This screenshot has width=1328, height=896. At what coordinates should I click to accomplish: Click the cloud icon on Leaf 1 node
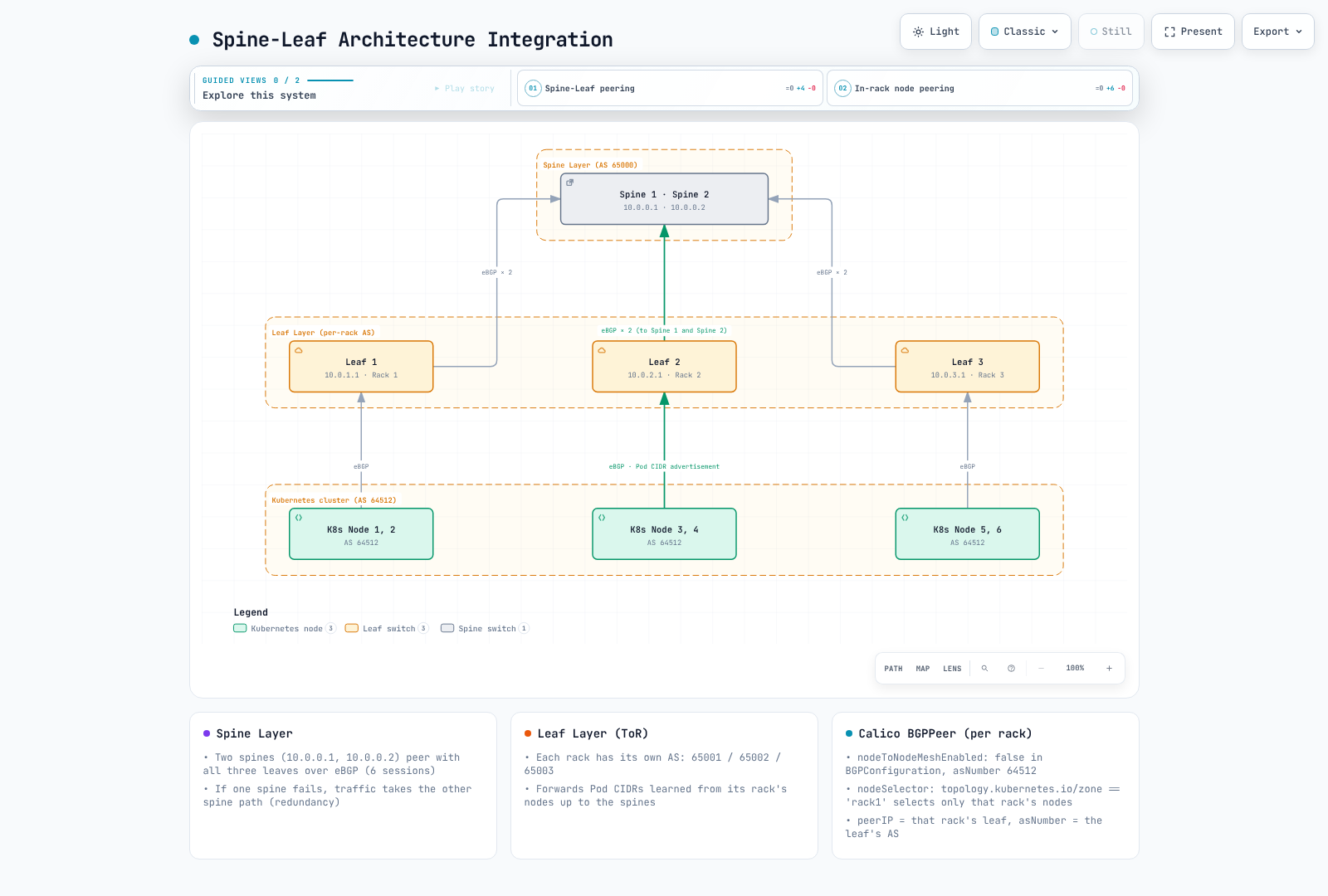coord(299,350)
